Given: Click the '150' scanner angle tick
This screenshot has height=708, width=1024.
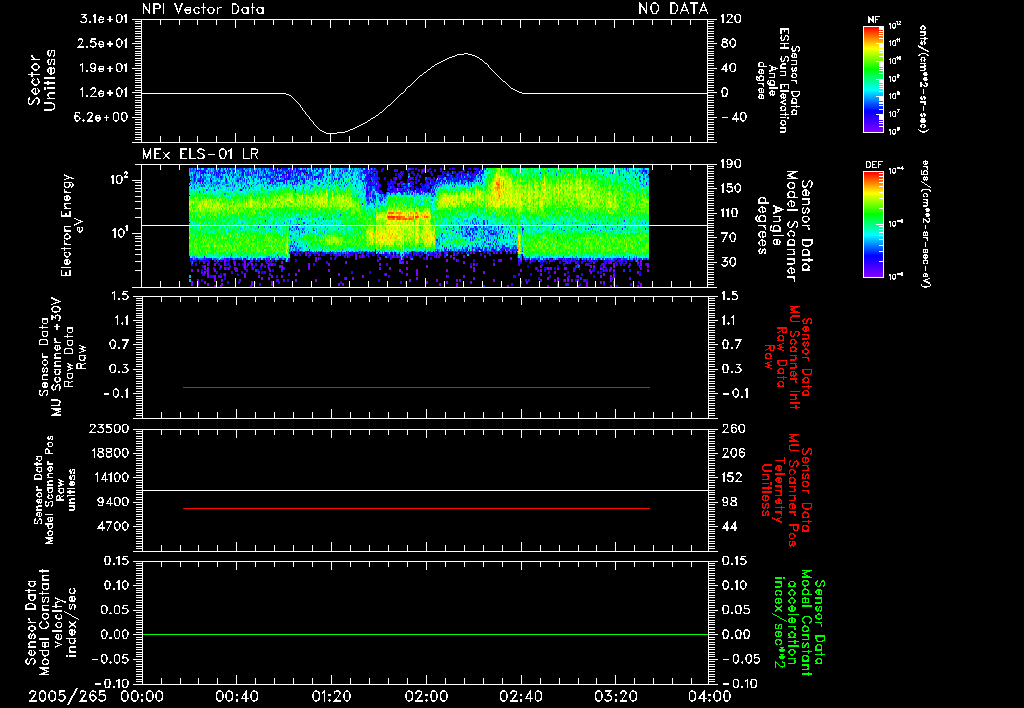Looking at the screenshot, I should pyautogui.click(x=731, y=189).
